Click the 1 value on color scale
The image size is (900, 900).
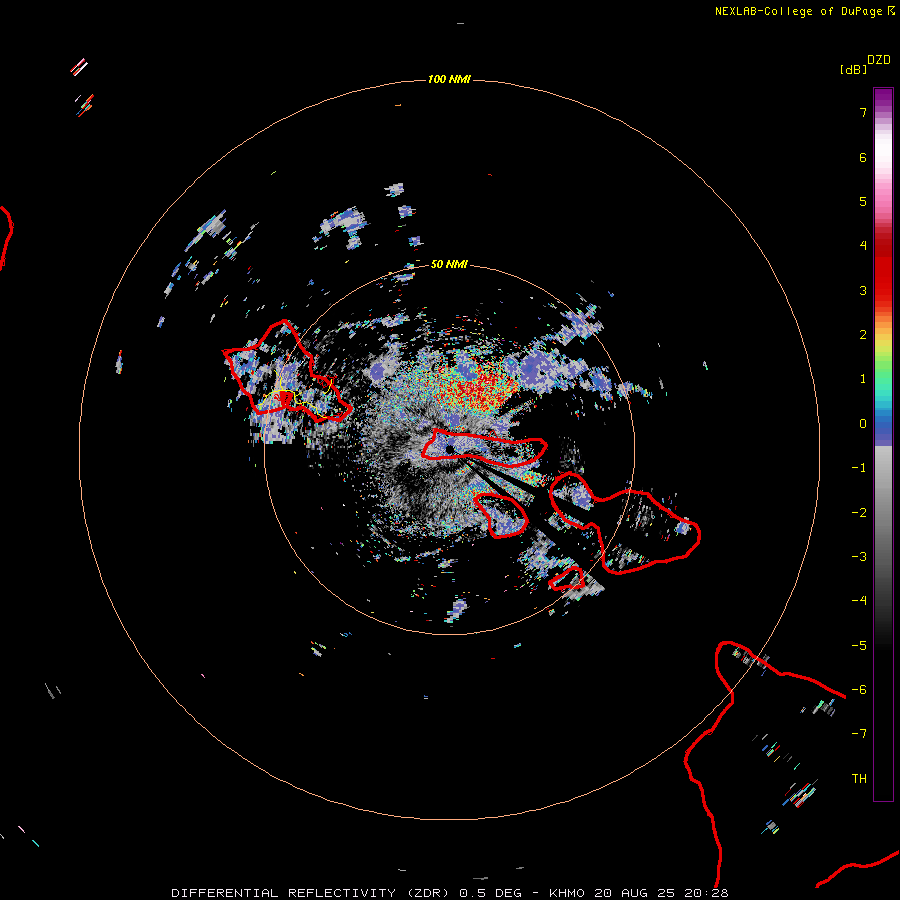863,379
